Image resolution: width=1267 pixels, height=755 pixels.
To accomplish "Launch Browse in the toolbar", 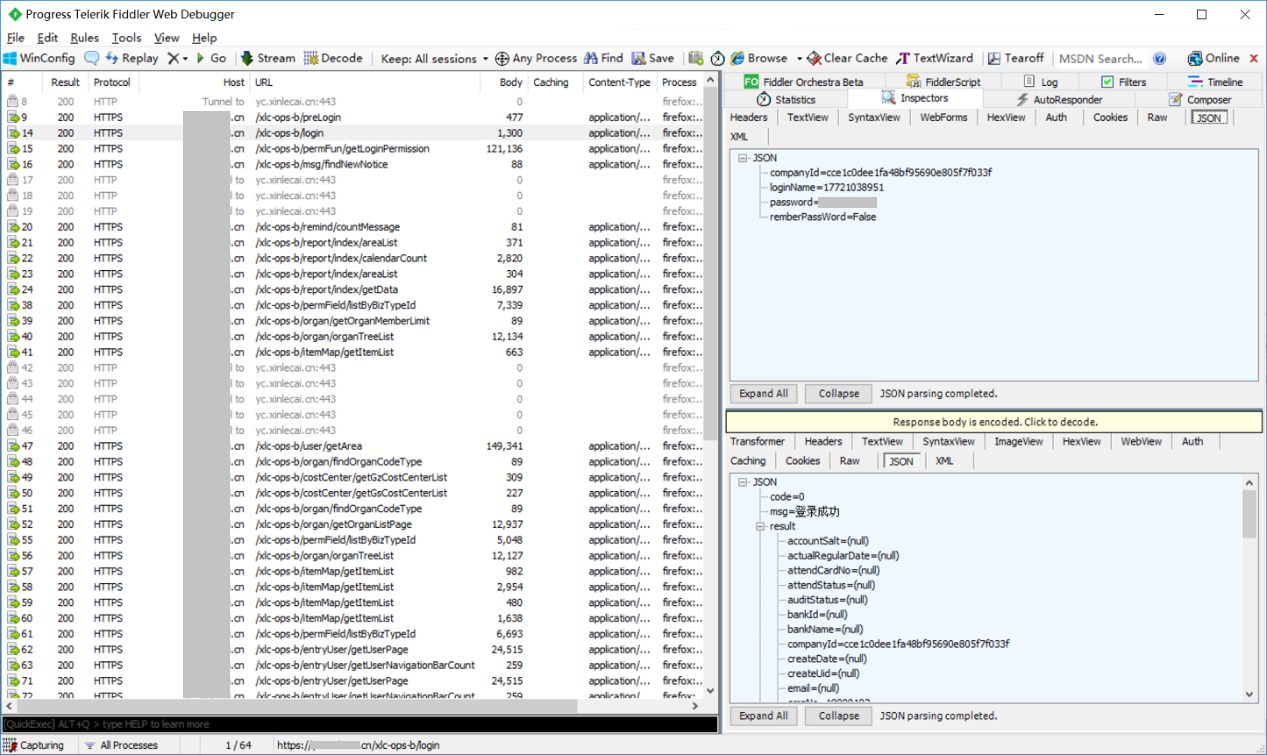I will [759, 58].
